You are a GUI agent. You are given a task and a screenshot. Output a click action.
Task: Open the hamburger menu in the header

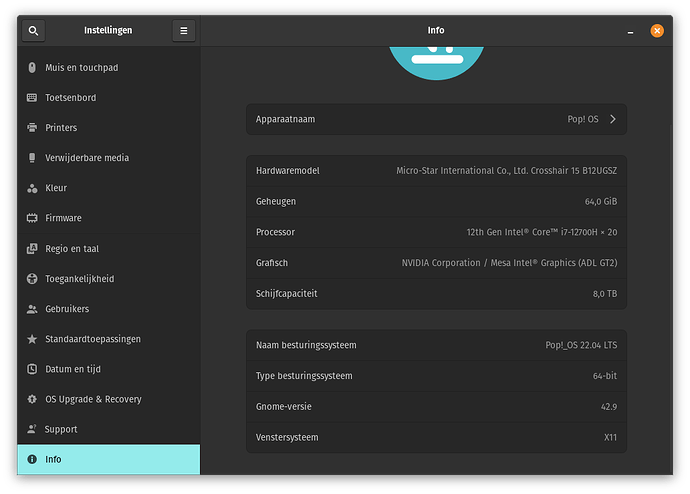click(184, 31)
